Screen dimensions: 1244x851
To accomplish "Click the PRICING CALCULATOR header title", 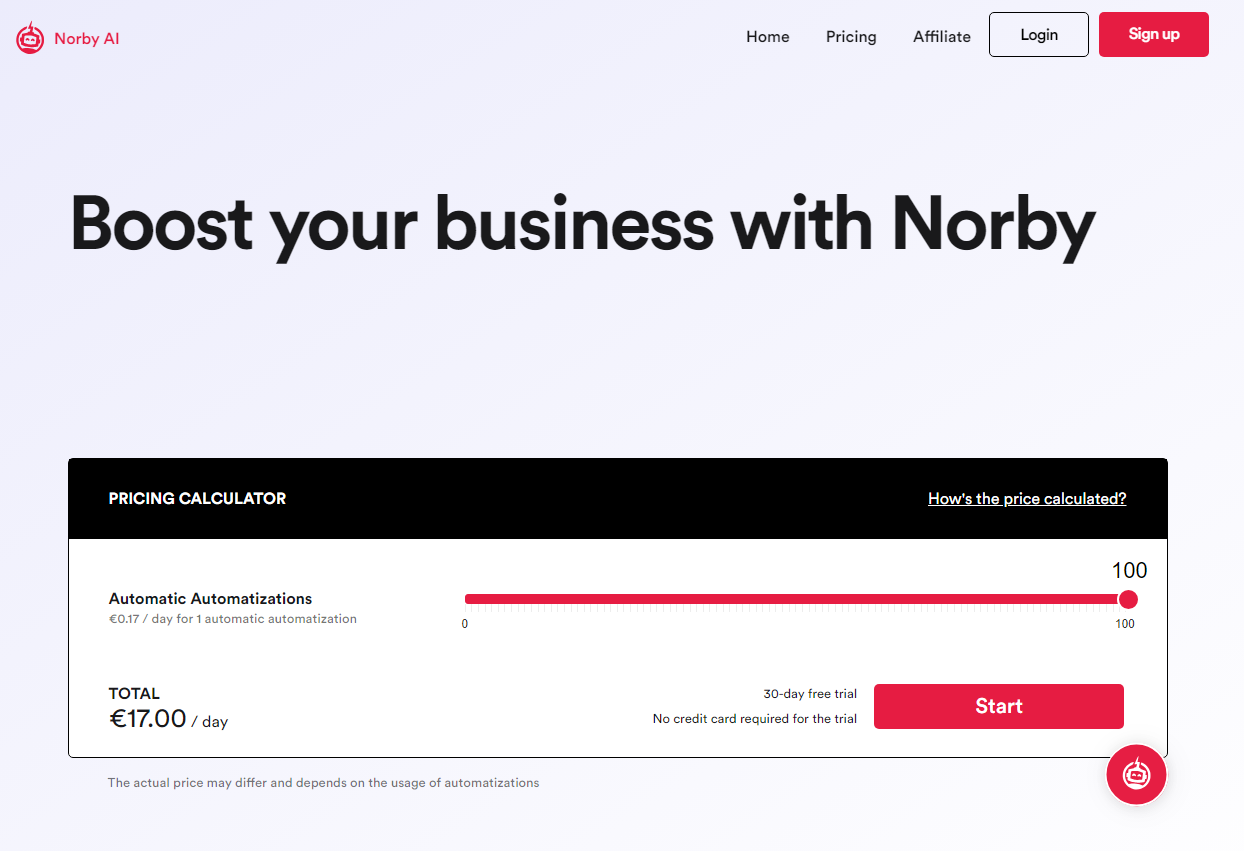I will click(197, 498).
